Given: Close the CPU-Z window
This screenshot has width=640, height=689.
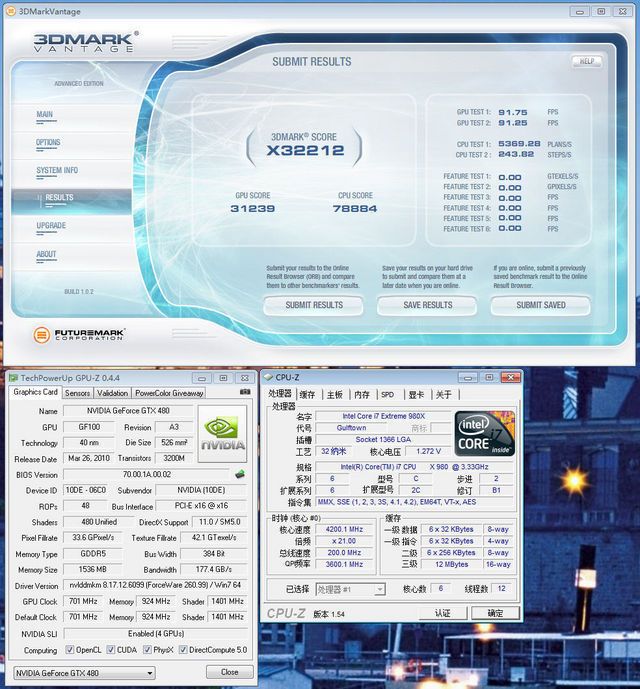Looking at the screenshot, I should [x=510, y=377].
